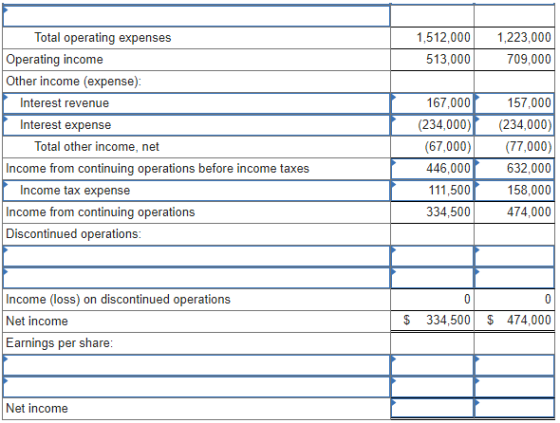560x423 pixels.
Task: Select the Other income (expense): heading
Action: click(x=74, y=81)
